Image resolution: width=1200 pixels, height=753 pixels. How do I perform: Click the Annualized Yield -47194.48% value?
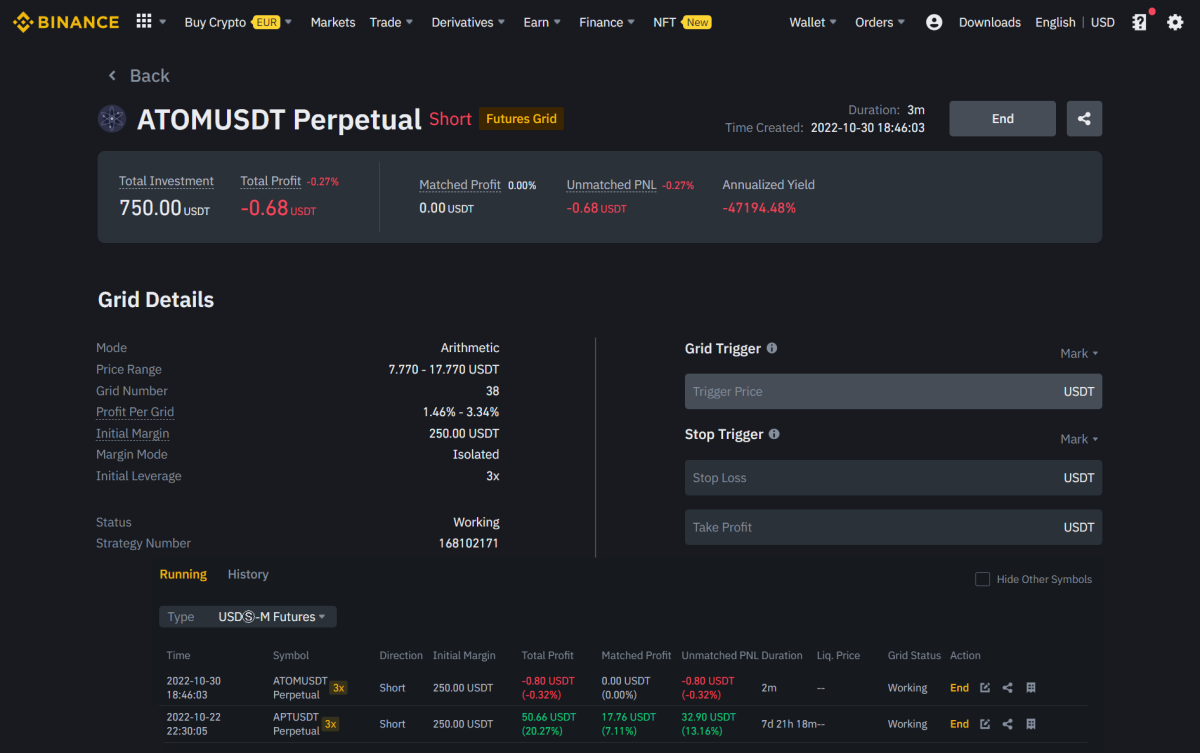[759, 208]
